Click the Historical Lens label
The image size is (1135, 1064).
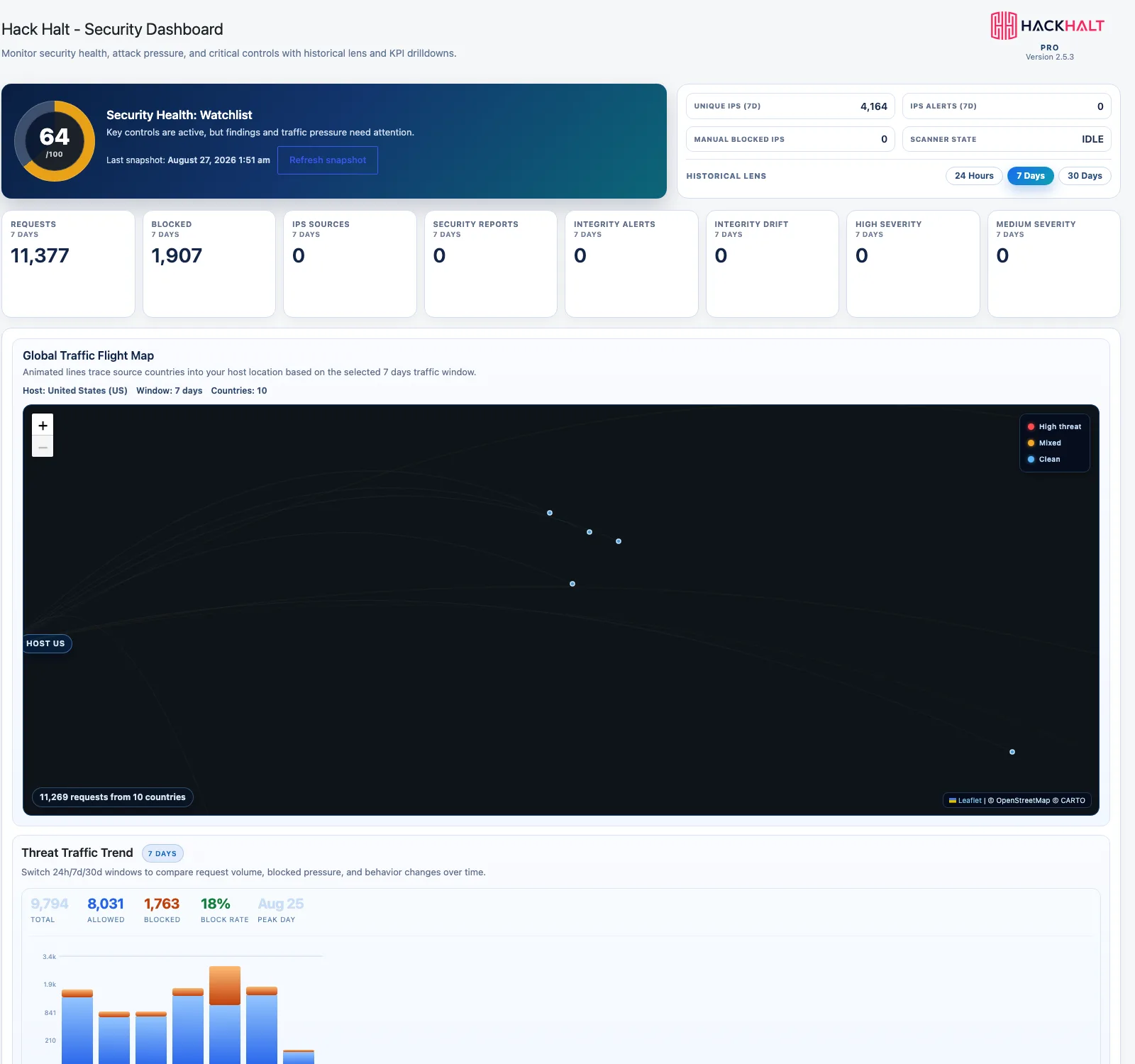(726, 176)
